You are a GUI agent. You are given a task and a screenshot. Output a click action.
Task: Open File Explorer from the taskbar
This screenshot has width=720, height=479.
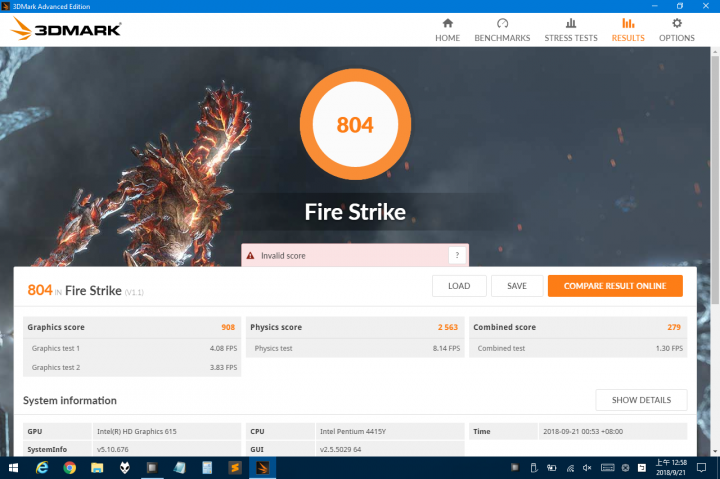pos(97,468)
